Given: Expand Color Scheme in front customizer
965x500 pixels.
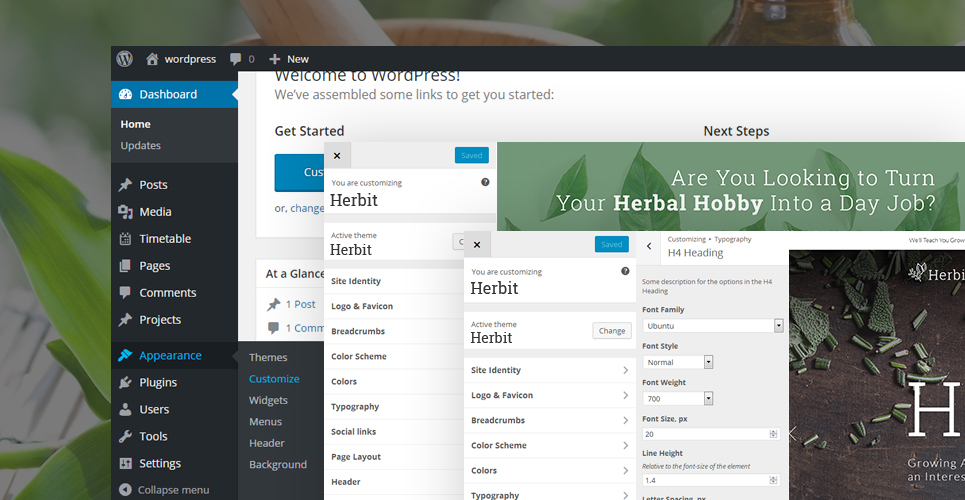Looking at the screenshot, I should tap(550, 445).
